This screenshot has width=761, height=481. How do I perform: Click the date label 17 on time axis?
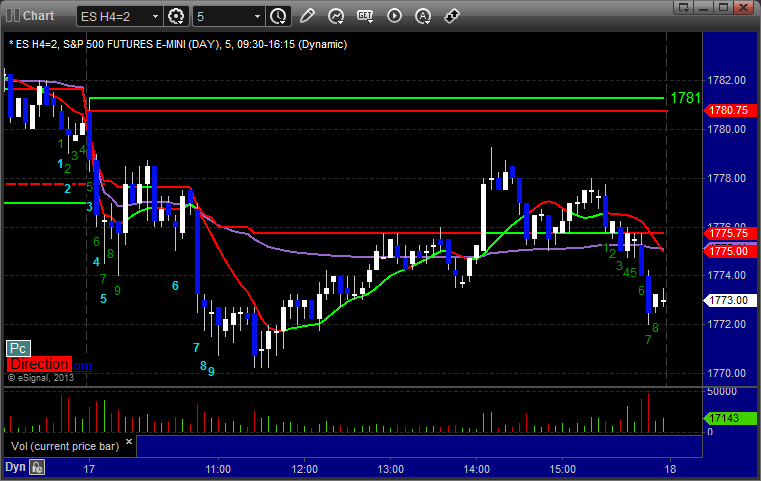point(89,469)
